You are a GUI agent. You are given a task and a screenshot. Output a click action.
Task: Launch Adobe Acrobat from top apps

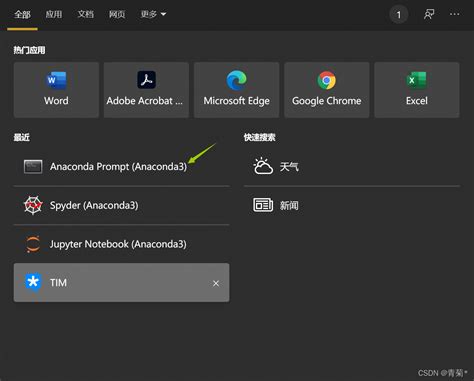point(146,90)
